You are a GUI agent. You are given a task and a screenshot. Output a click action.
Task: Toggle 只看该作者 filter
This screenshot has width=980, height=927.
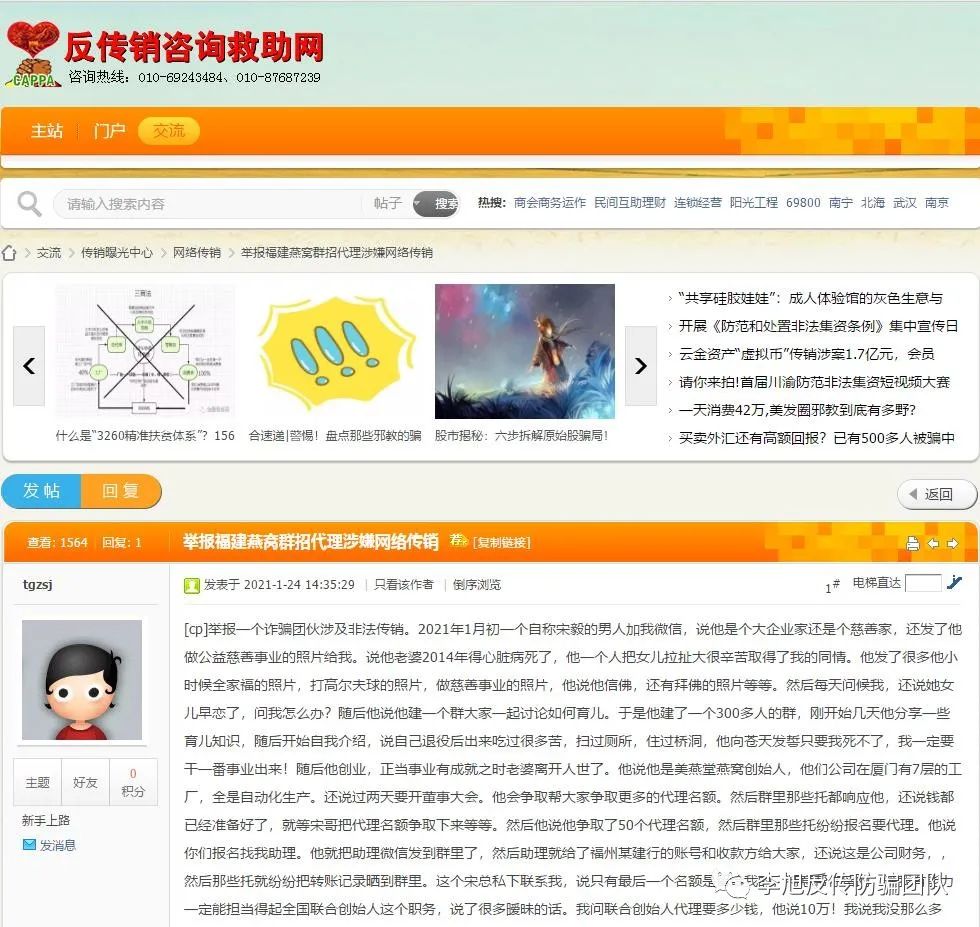pos(403,585)
